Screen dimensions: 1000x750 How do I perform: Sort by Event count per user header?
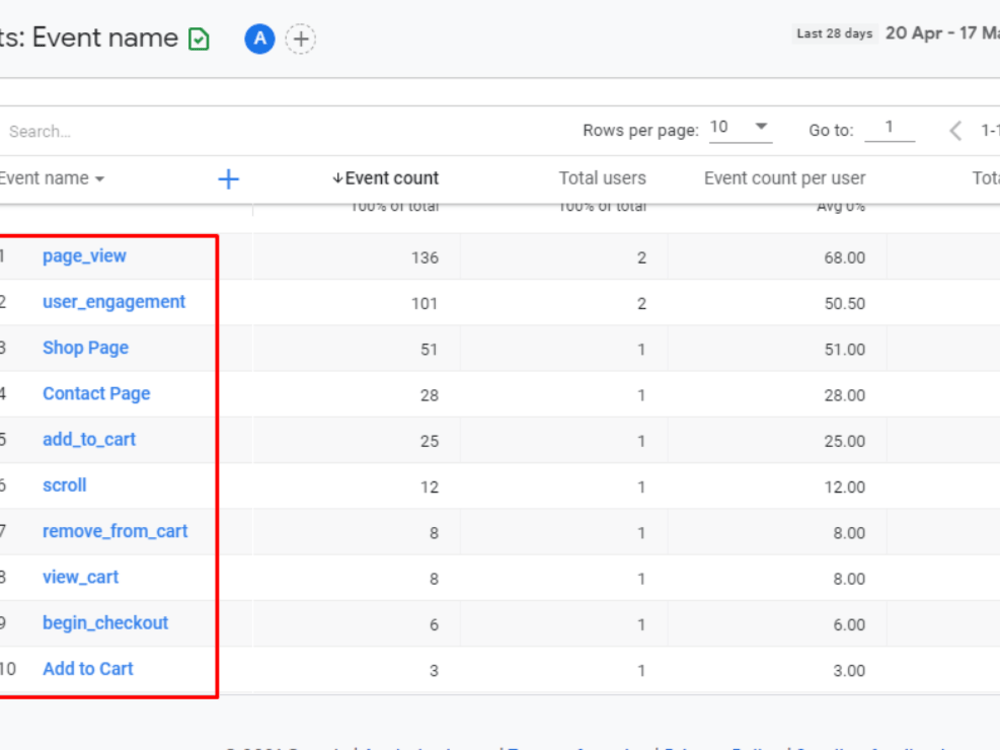tap(784, 178)
